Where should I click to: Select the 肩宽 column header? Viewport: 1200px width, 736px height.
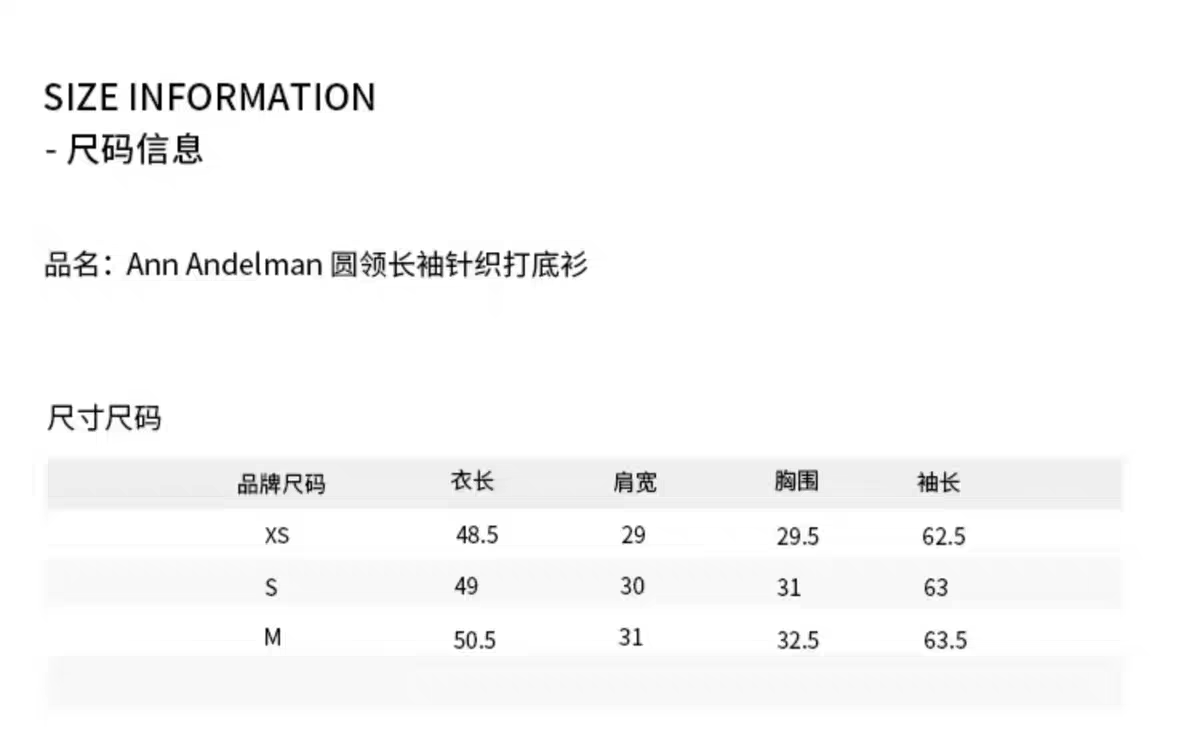coord(635,482)
